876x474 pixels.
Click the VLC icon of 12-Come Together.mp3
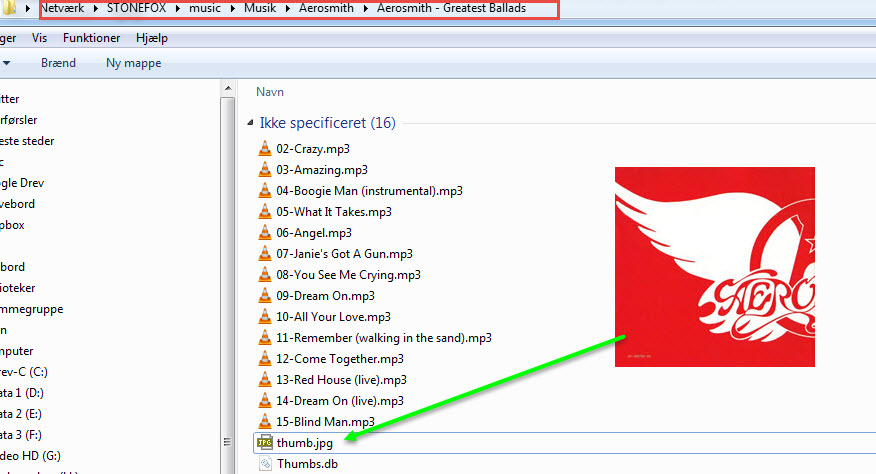[265, 358]
